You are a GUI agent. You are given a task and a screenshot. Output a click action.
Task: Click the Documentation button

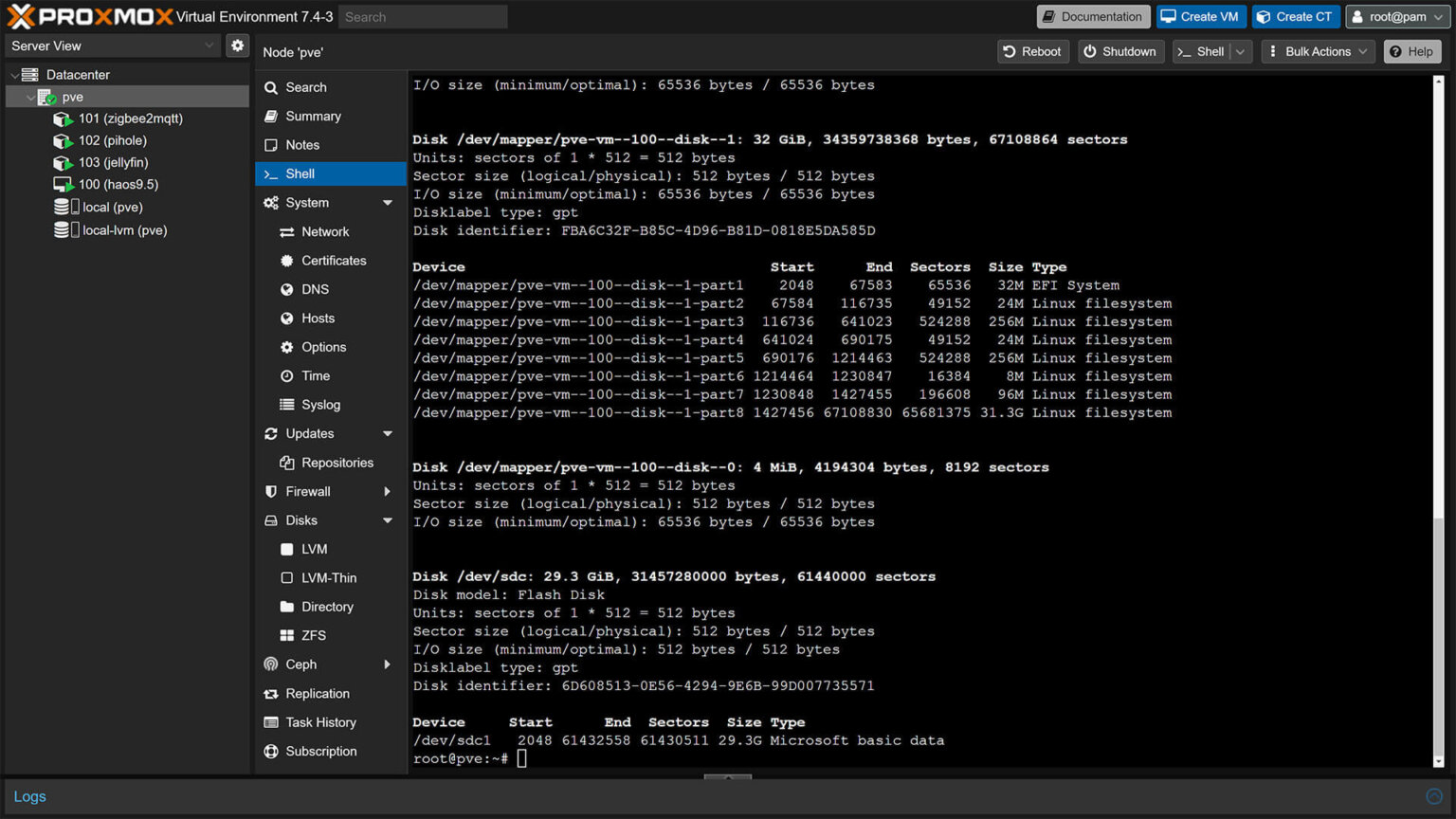coord(1093,16)
